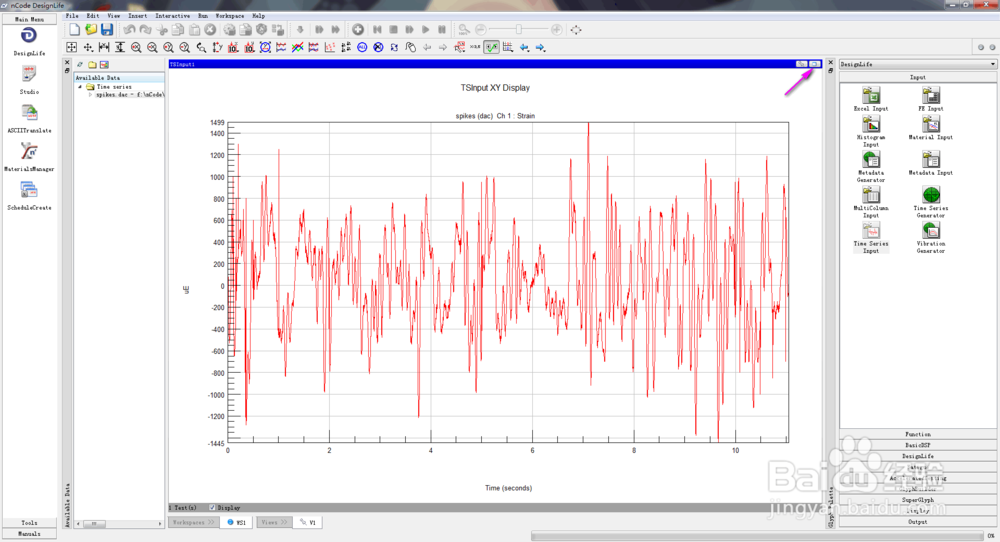1000x542 pixels.
Task: Open the Manuals section in Main Menu
Action: (29, 534)
